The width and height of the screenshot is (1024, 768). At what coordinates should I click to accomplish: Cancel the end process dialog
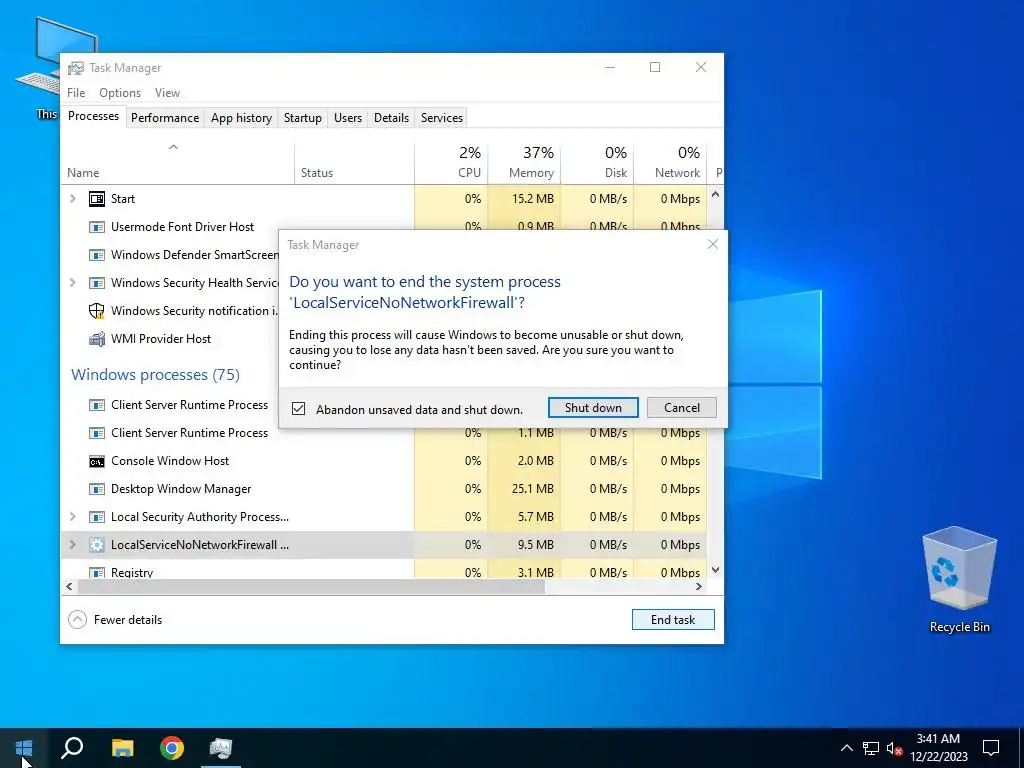[682, 408]
